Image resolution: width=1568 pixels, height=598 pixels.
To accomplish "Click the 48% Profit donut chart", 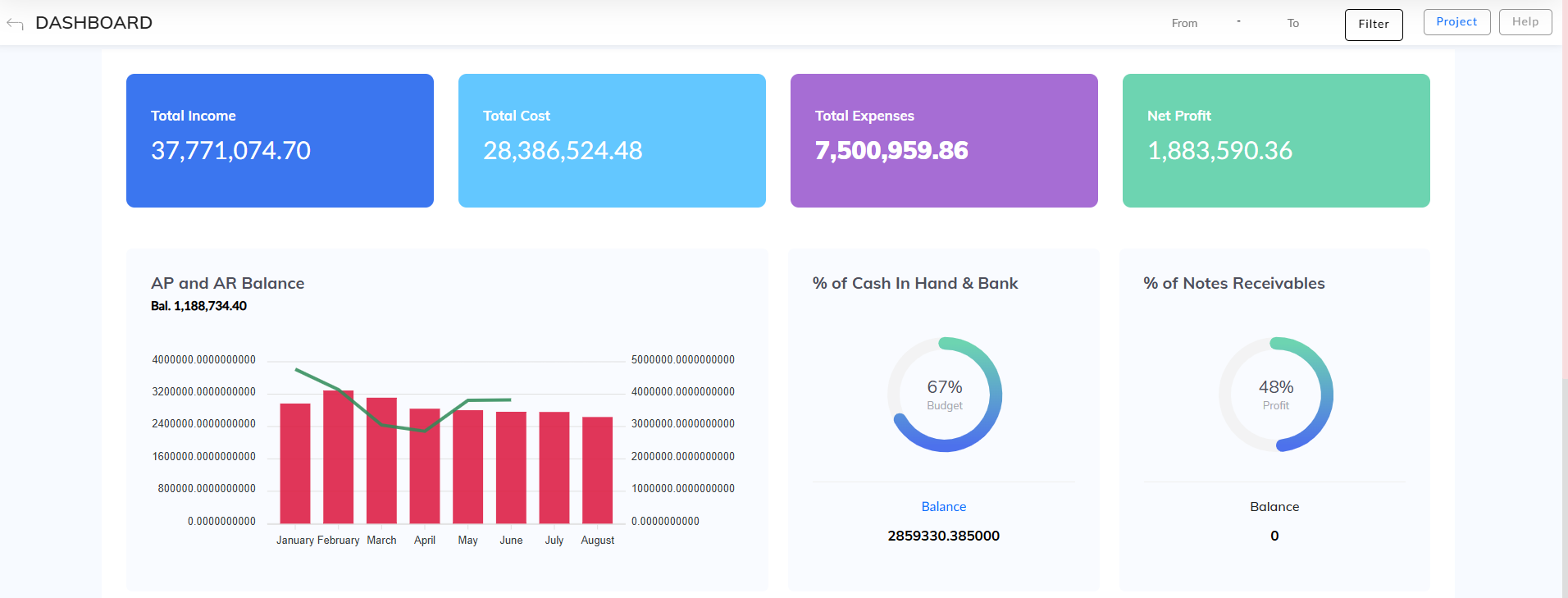I will pos(1276,395).
